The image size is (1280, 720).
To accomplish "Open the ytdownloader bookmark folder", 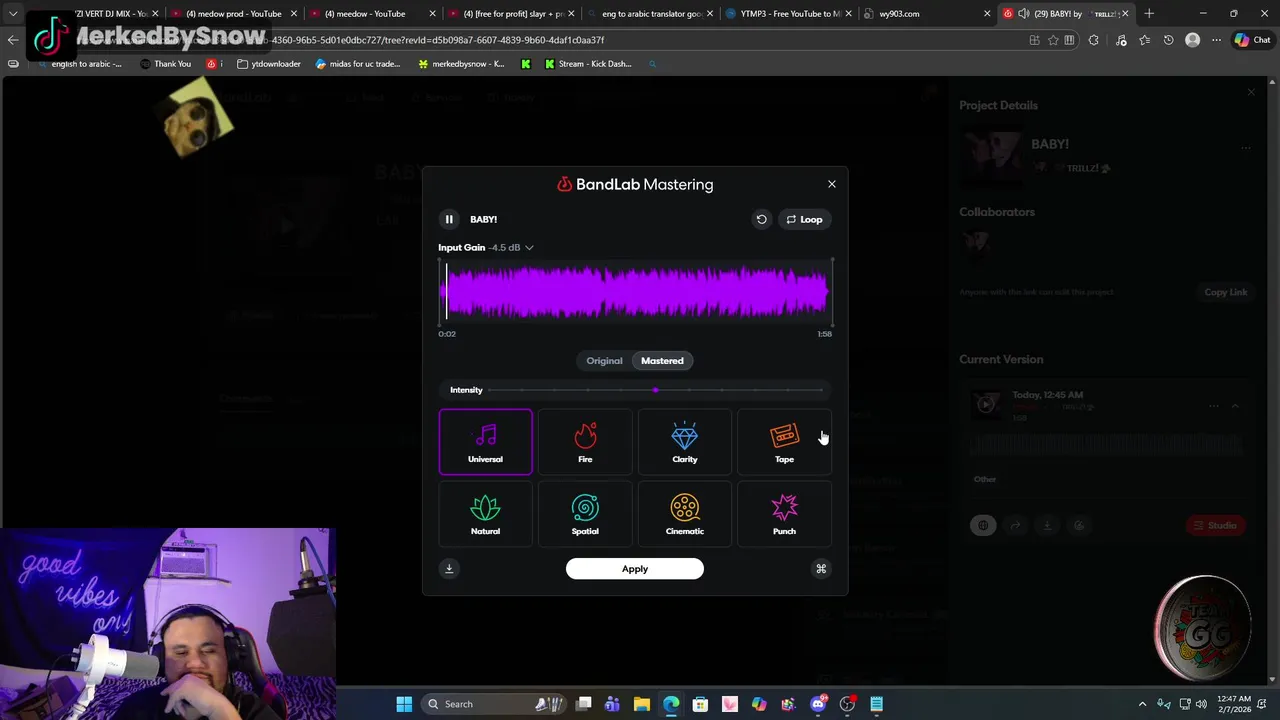I will 269,64.
